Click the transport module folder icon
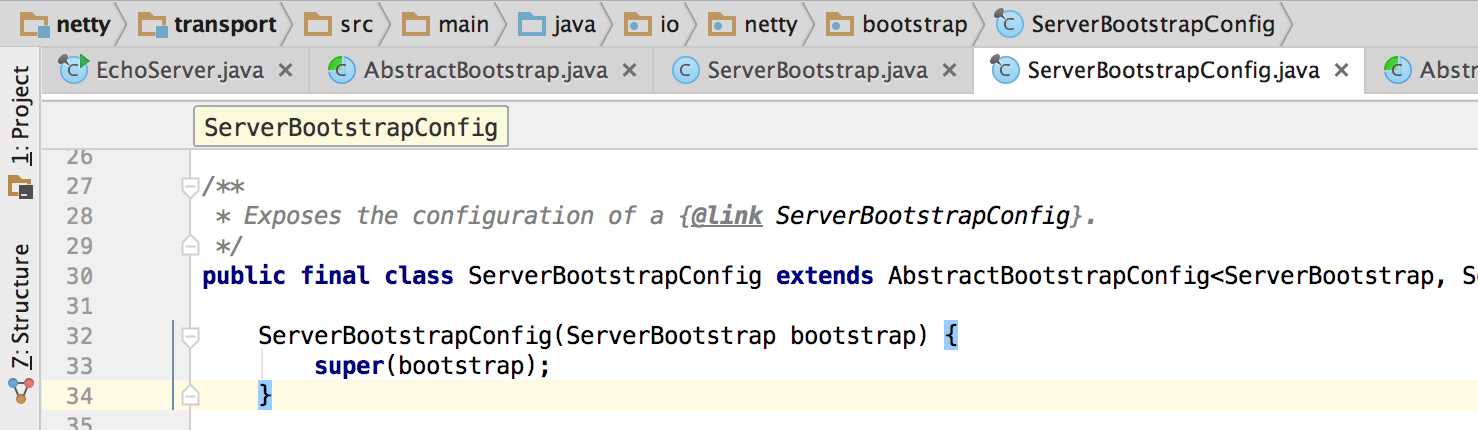The image size is (1478, 430). pos(153,25)
